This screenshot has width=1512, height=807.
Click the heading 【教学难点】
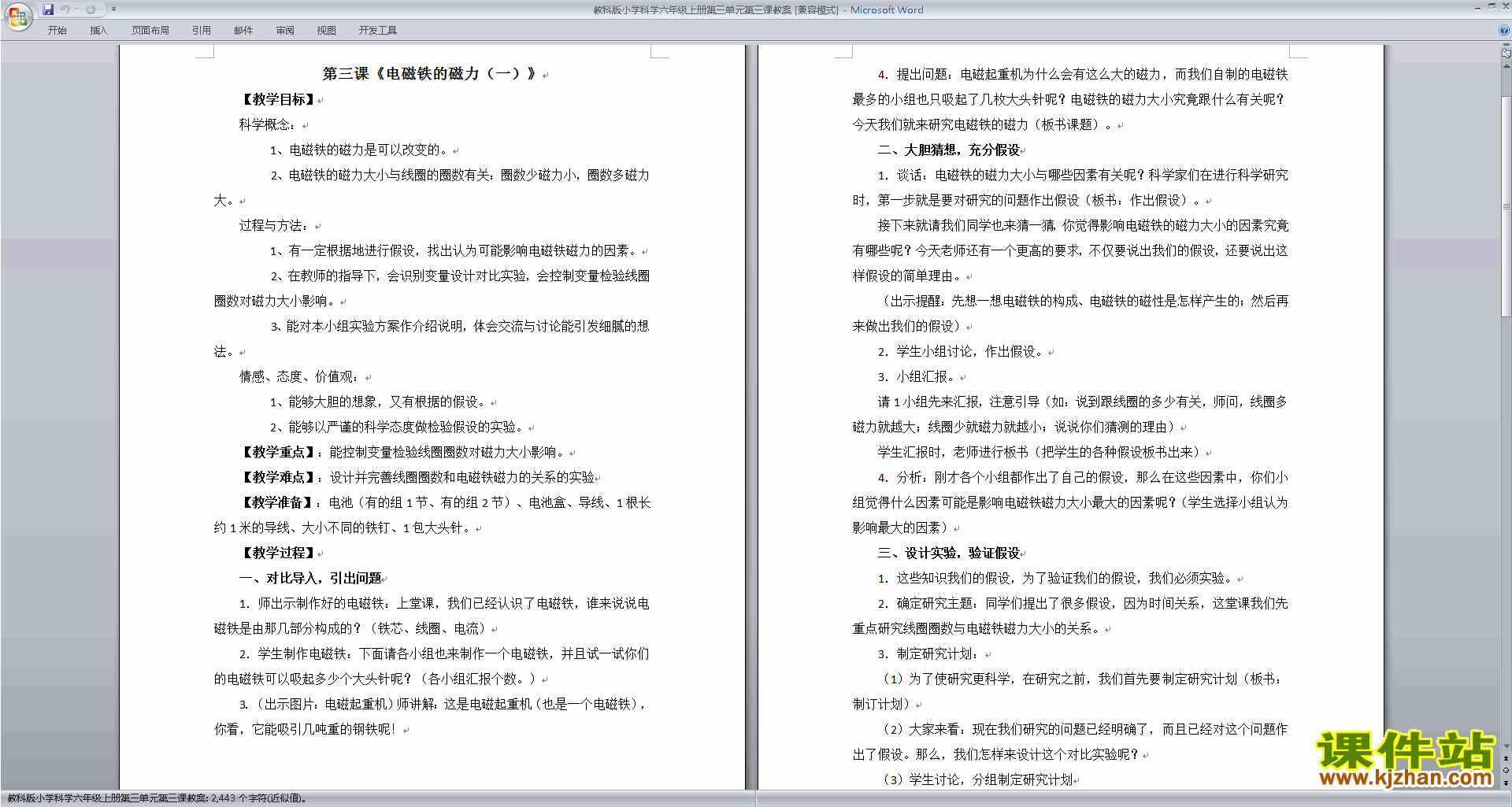click(x=278, y=478)
